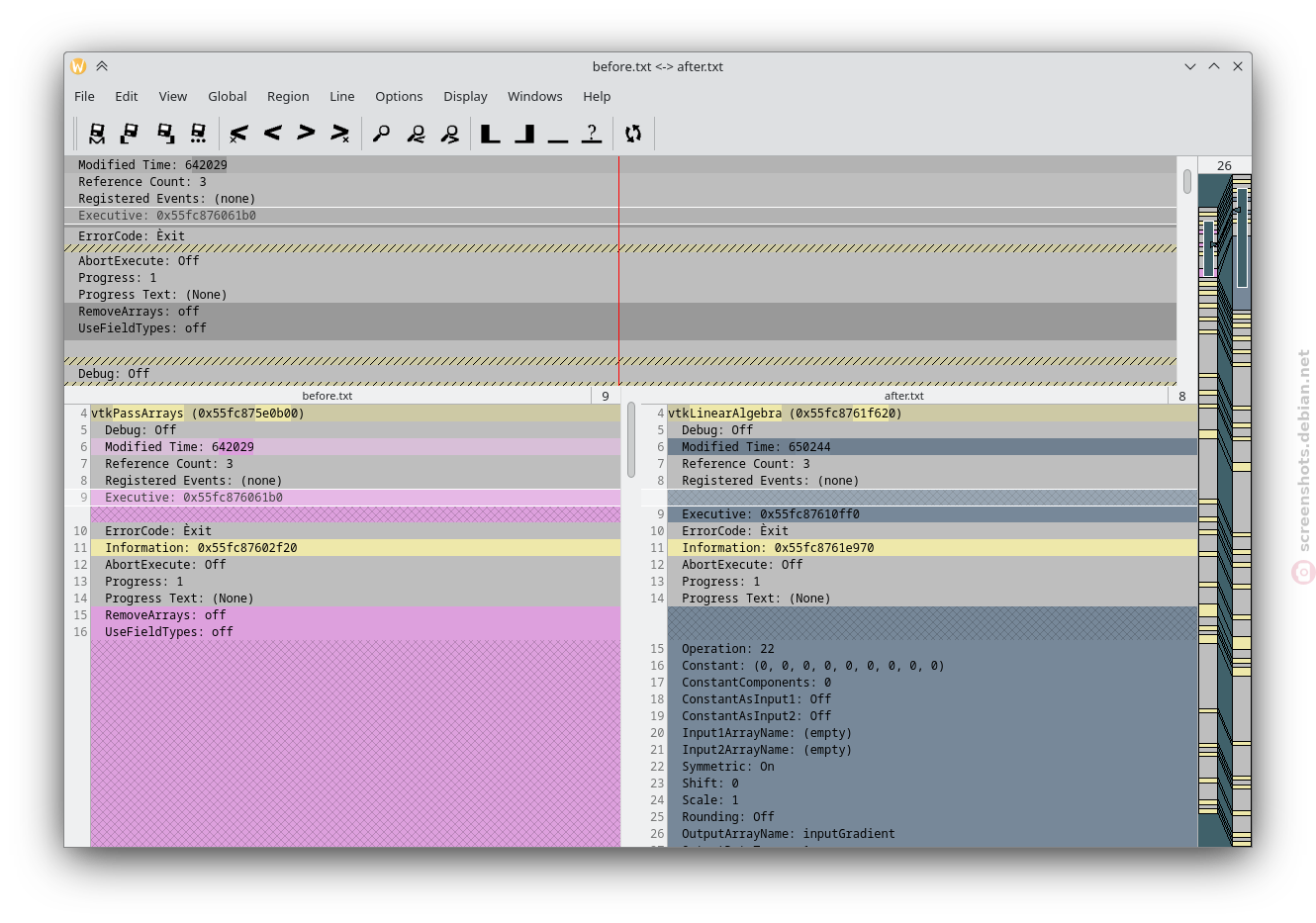This screenshot has width=1316, height=923.
Task: Click the search backward magnifier icon
Action: point(416,133)
